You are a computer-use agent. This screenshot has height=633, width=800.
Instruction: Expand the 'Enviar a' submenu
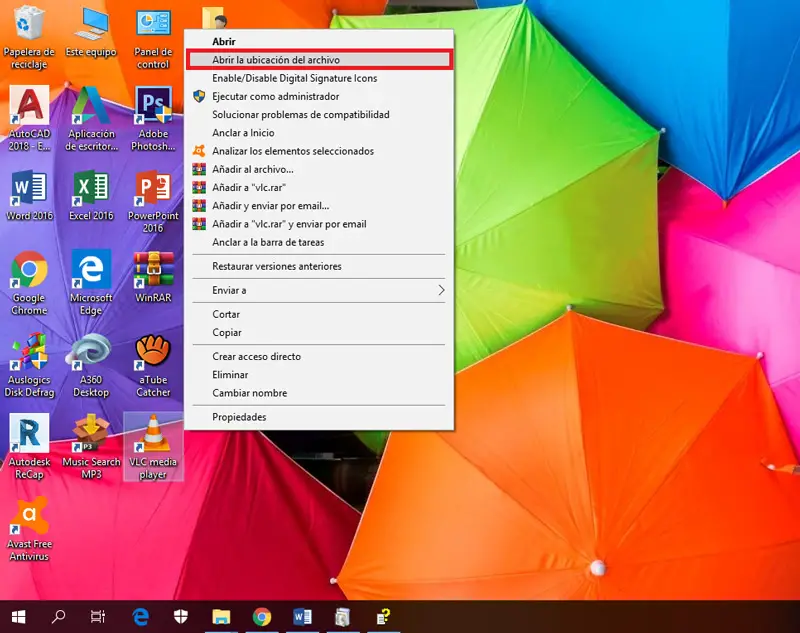[x=319, y=290]
